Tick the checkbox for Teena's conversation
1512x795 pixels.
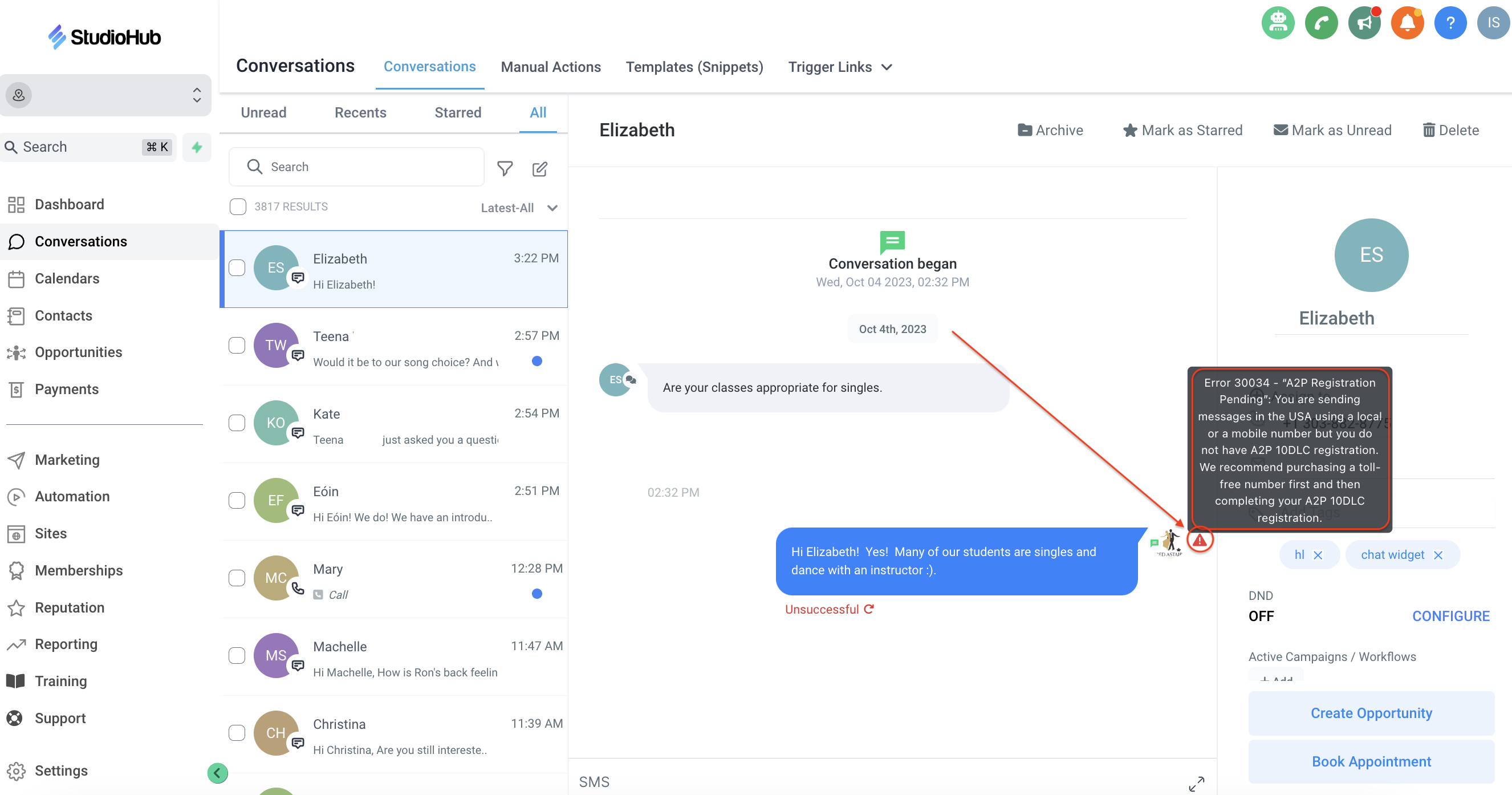[x=237, y=345]
